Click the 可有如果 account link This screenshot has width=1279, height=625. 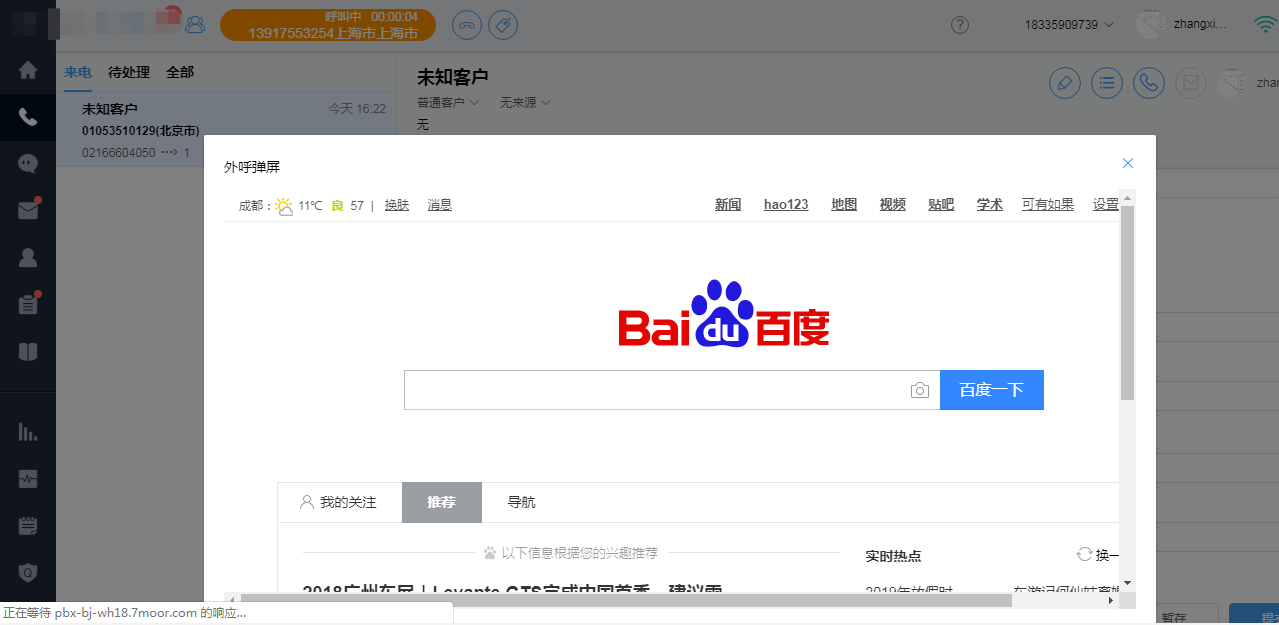point(1048,205)
